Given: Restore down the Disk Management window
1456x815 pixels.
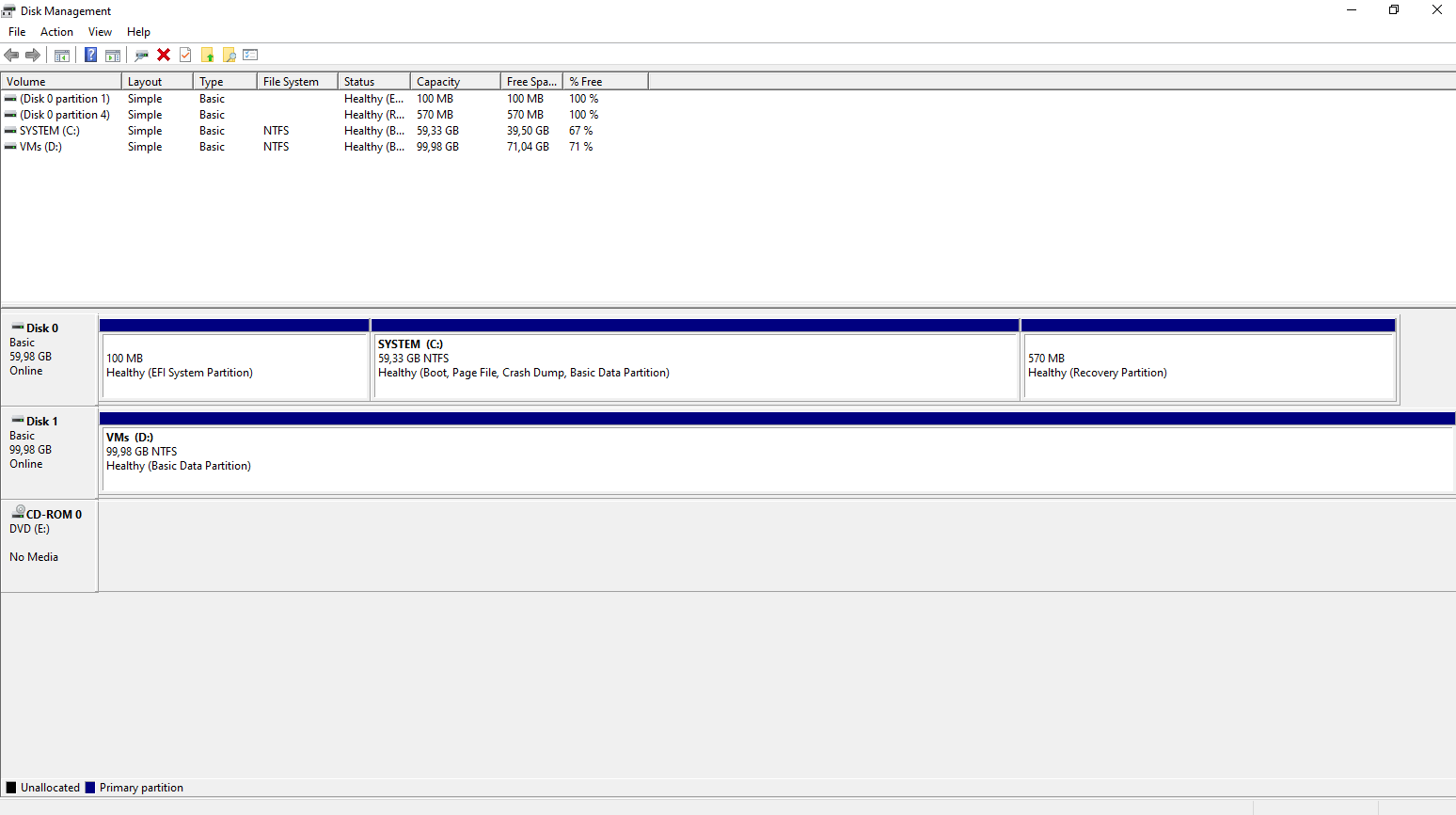Looking at the screenshot, I should 1394,10.
